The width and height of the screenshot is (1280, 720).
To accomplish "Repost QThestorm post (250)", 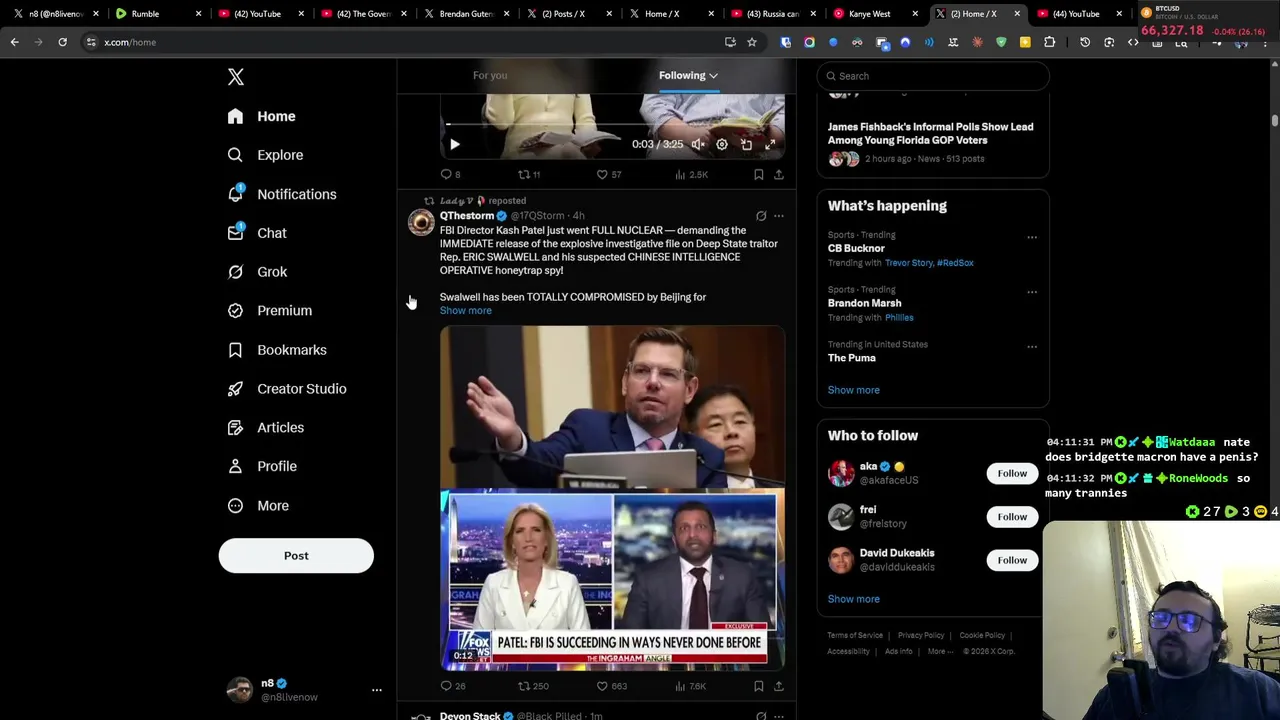I will click(x=533, y=686).
